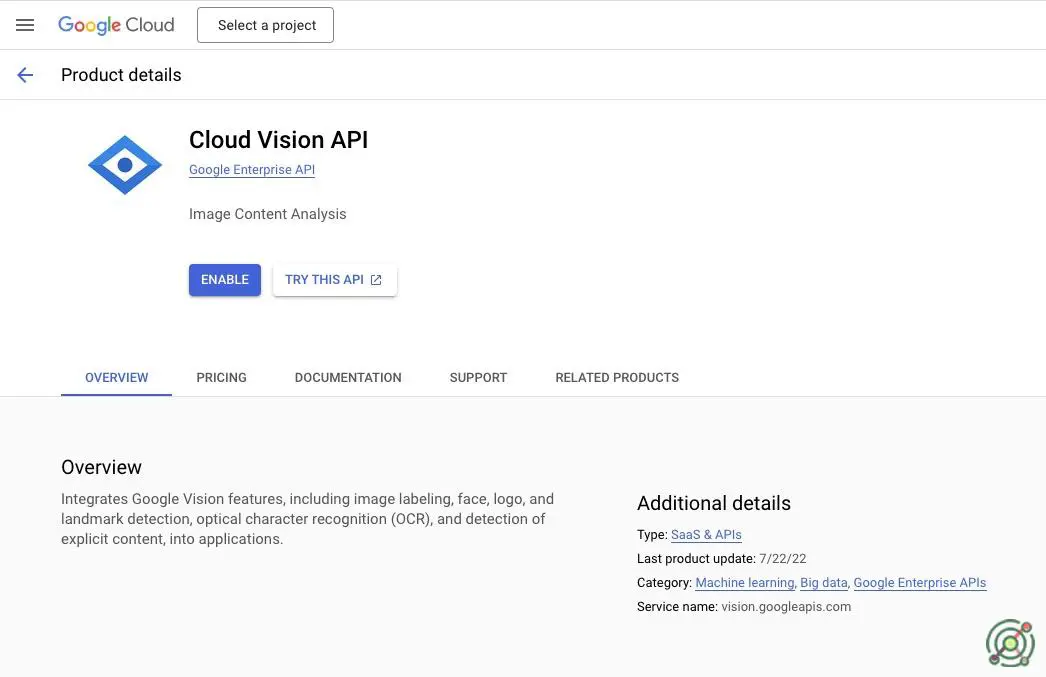Open the Big data category link
Screen dimensions: 1046x677
824,583
